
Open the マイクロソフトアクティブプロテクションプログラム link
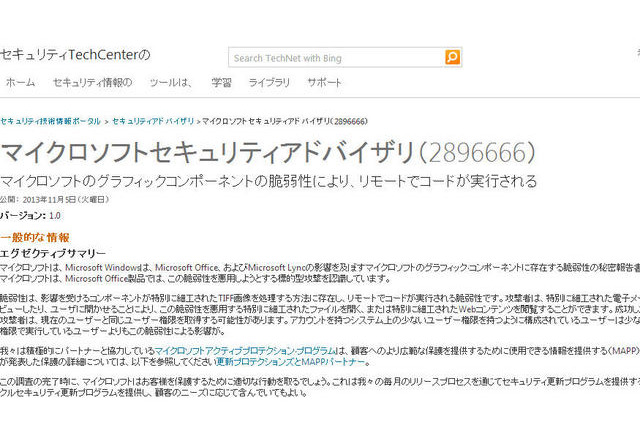[x=245, y=351]
